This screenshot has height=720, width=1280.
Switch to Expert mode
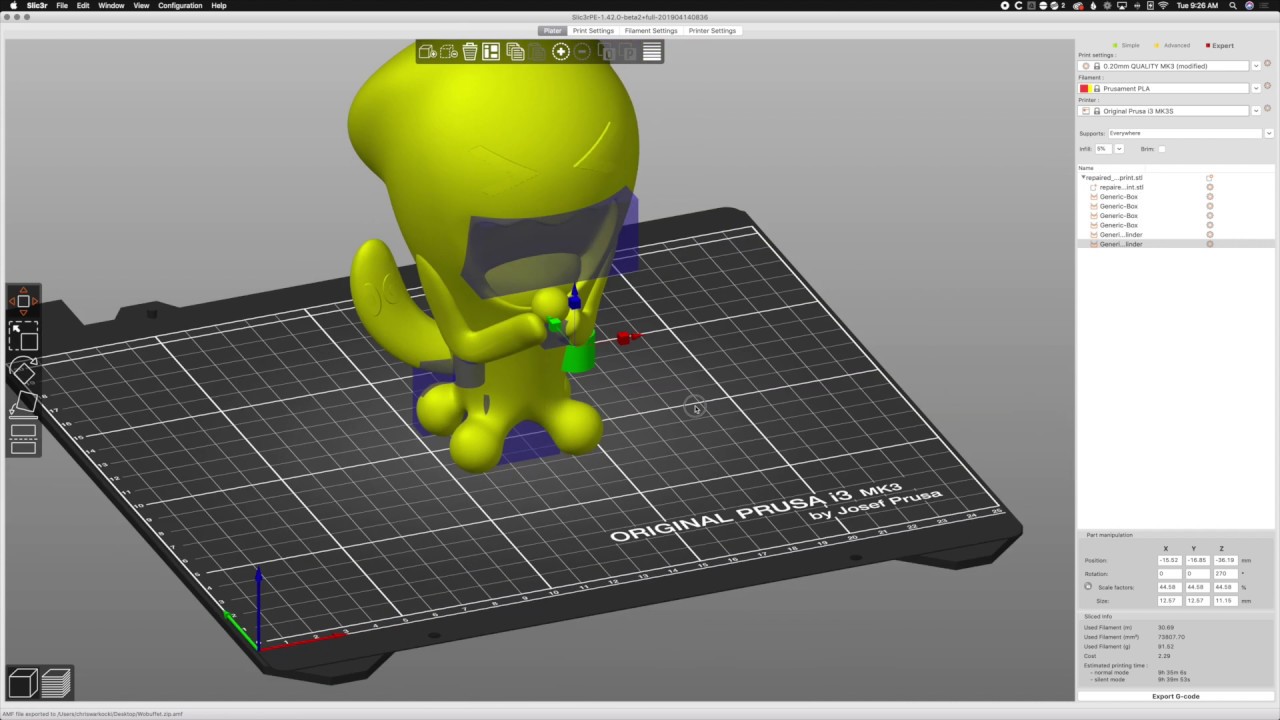[1220, 45]
